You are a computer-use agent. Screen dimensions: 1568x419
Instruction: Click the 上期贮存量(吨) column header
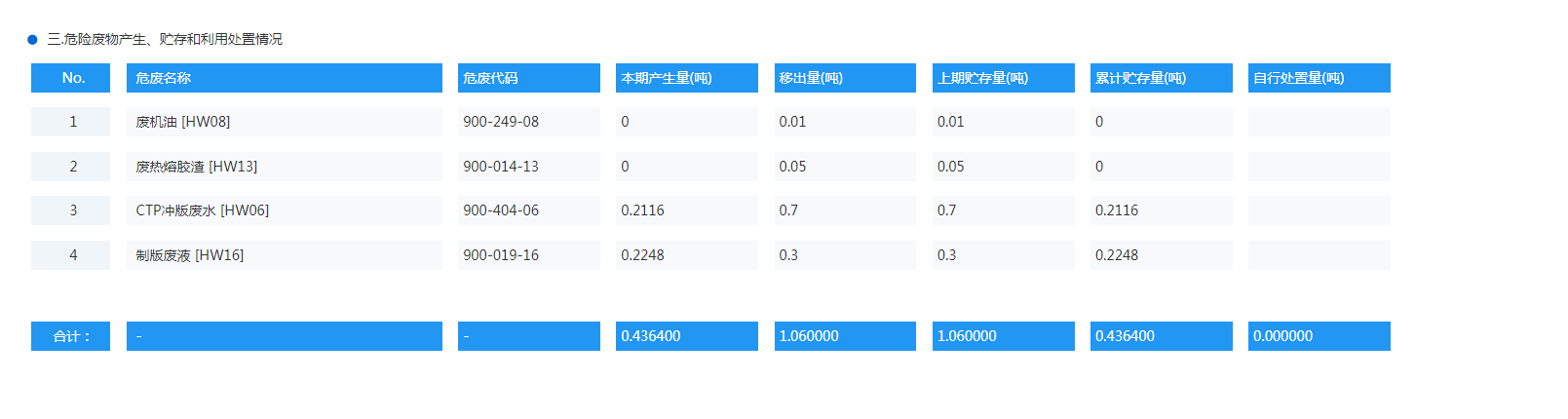pos(1003,78)
